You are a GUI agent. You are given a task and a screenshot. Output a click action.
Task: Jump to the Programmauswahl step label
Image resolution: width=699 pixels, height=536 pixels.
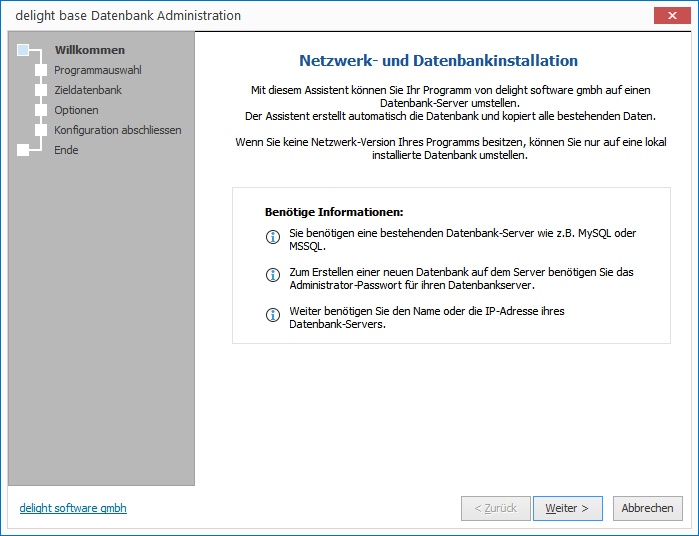97,70
